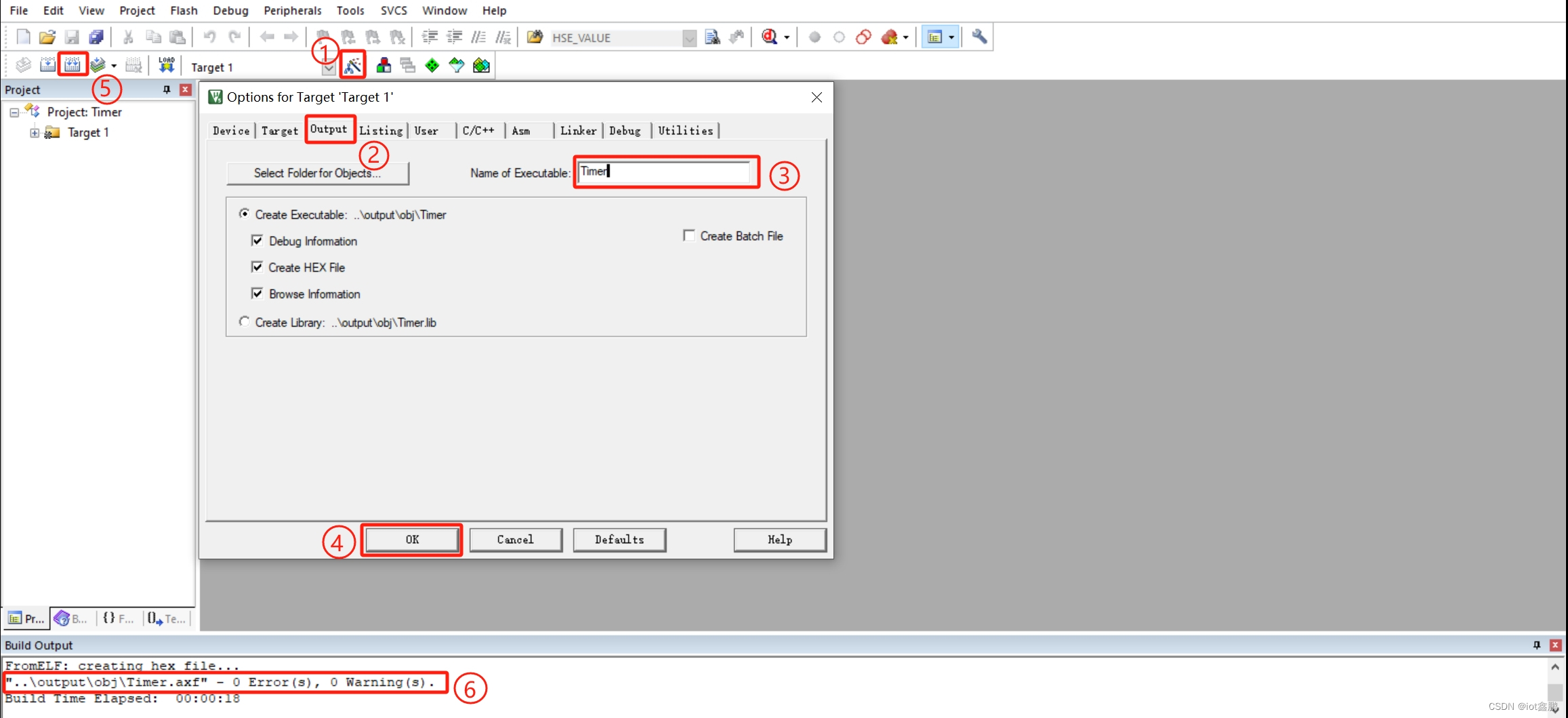Click the Manage Run-Time Environment green diamond
The width and height of the screenshot is (1568, 718).
[432, 66]
